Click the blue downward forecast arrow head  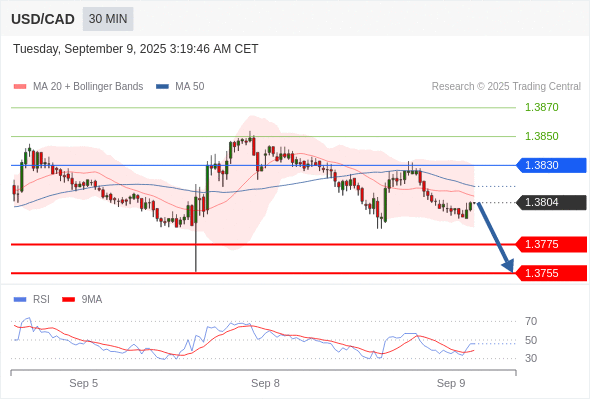click(x=508, y=266)
